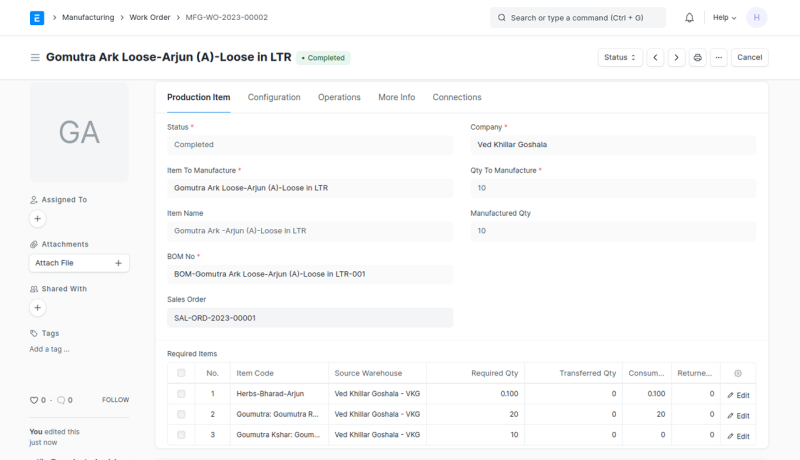Check the Herbs-Bharad-Arjun row checkbox
The width and height of the screenshot is (800, 460).
(181, 394)
